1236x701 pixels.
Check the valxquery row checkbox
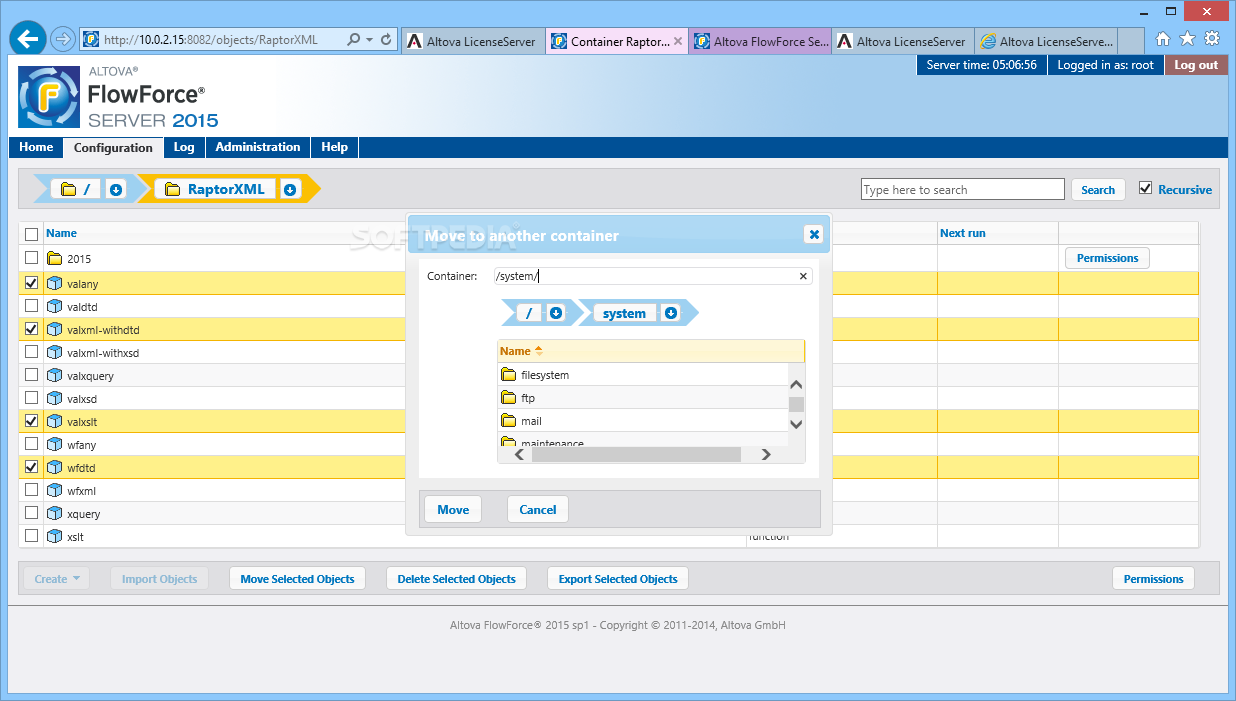31,374
